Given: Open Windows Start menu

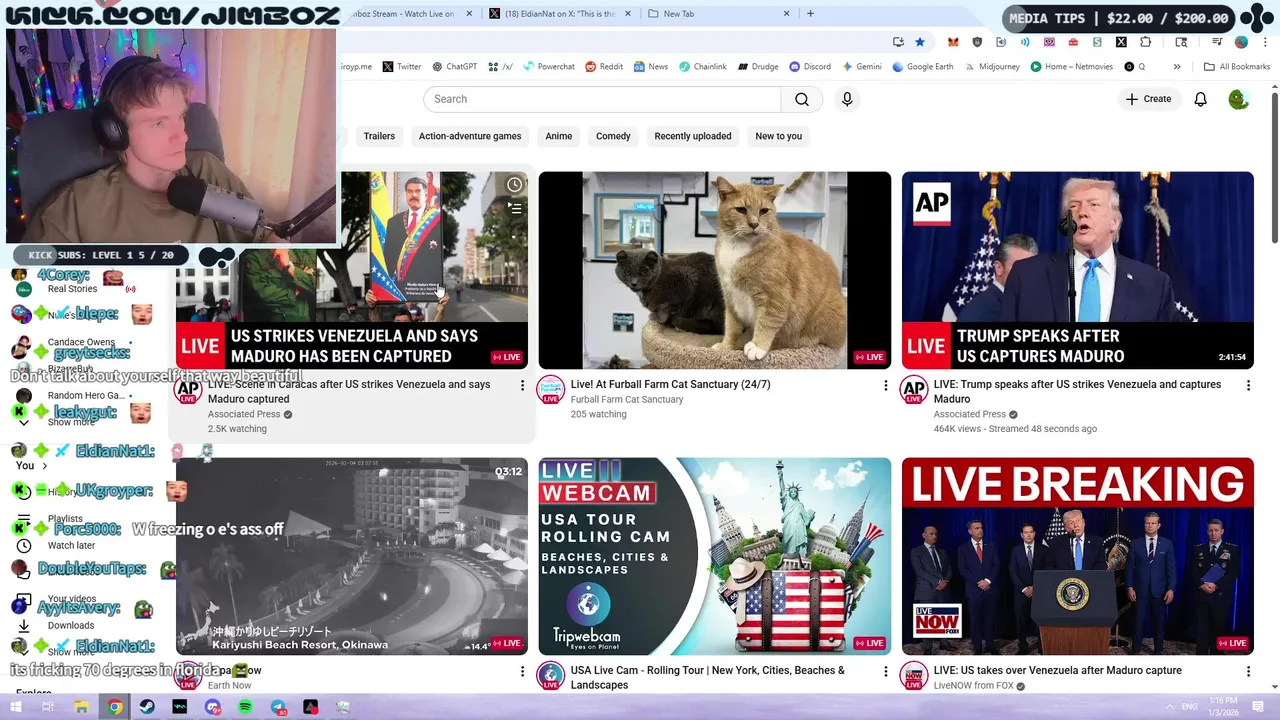Looking at the screenshot, I should [17, 707].
